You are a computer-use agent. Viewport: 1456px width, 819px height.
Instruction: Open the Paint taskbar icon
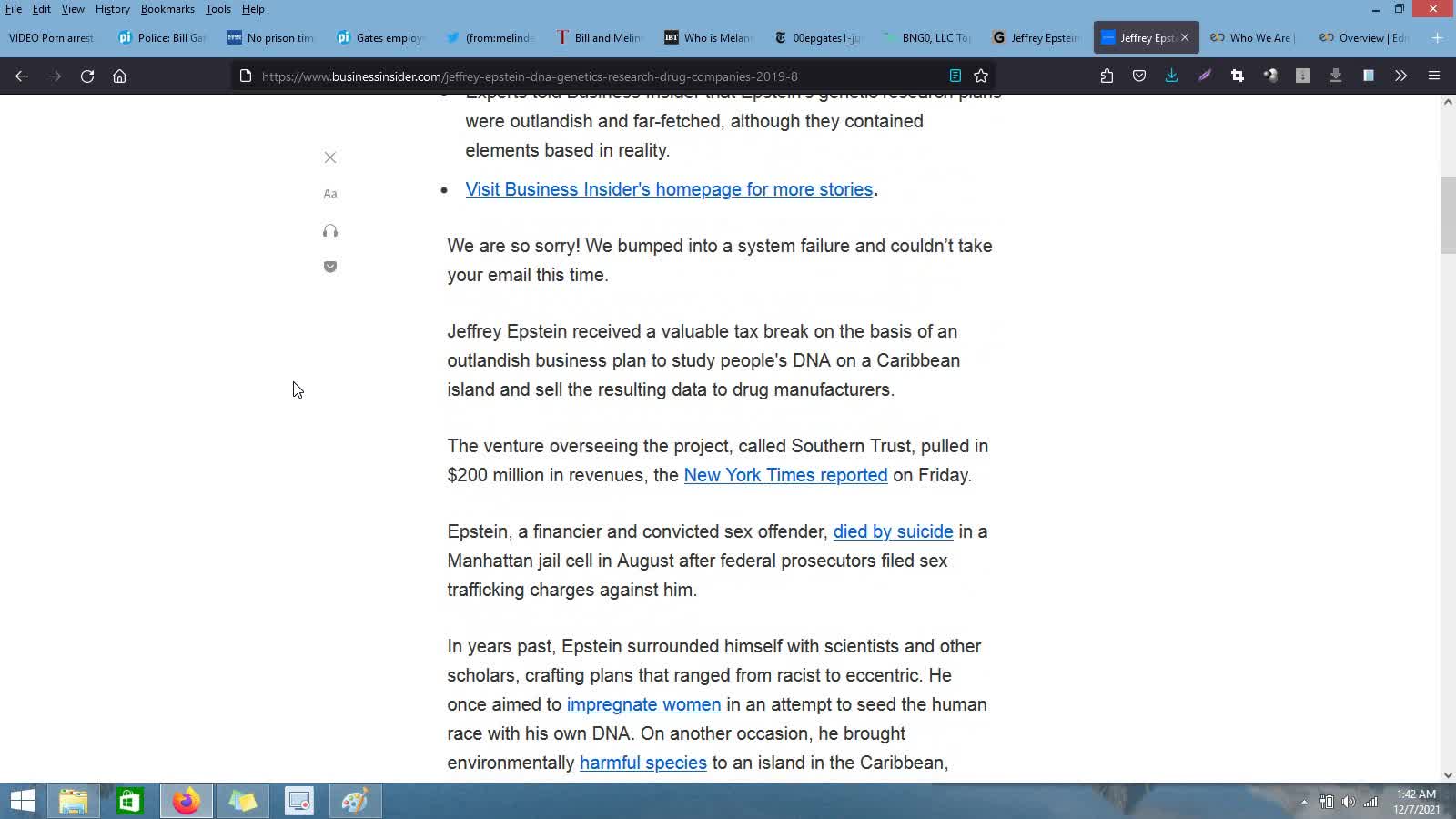(x=355, y=801)
